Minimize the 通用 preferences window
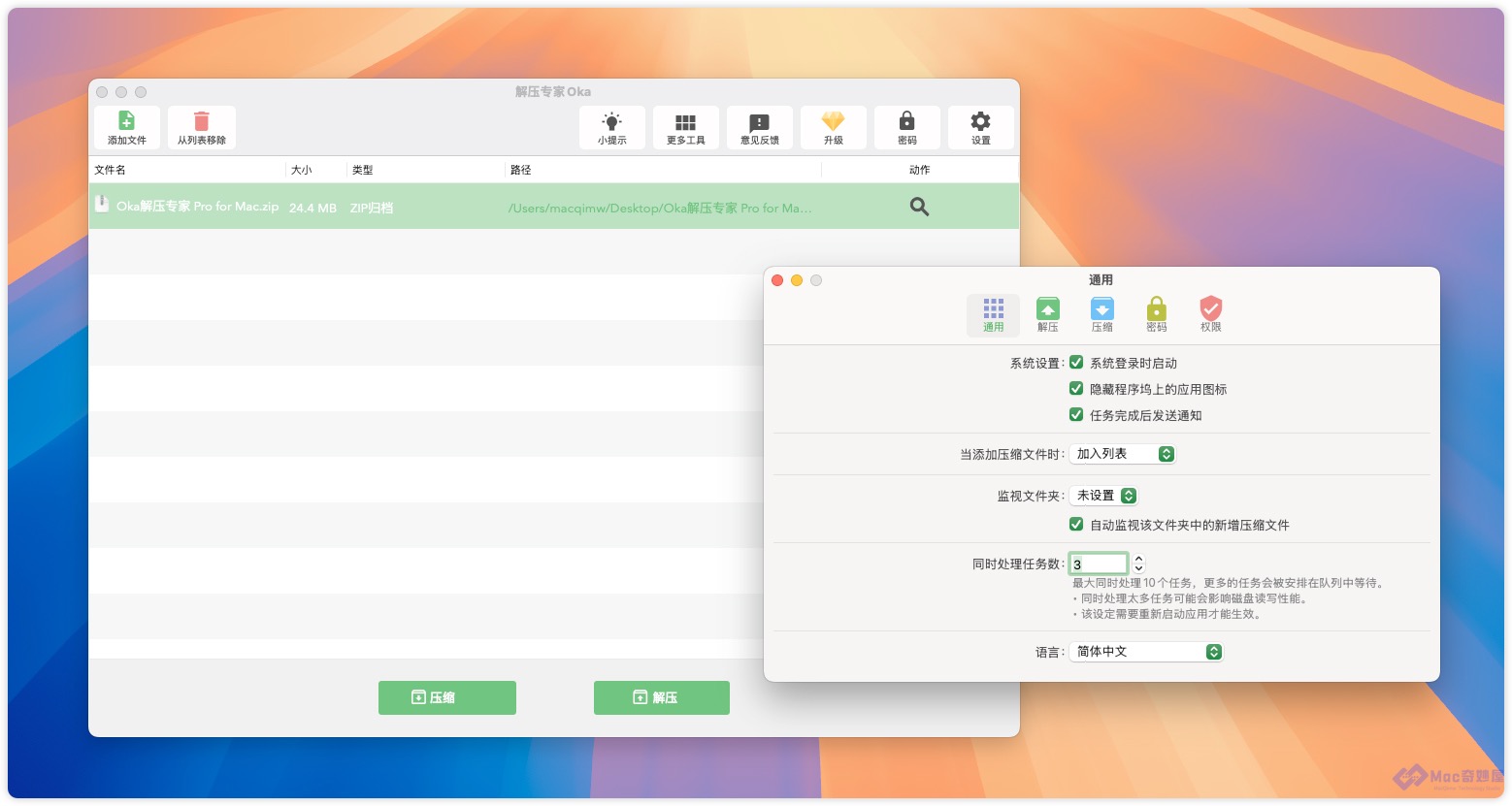Image resolution: width=1512 pixels, height=806 pixels. [x=797, y=280]
